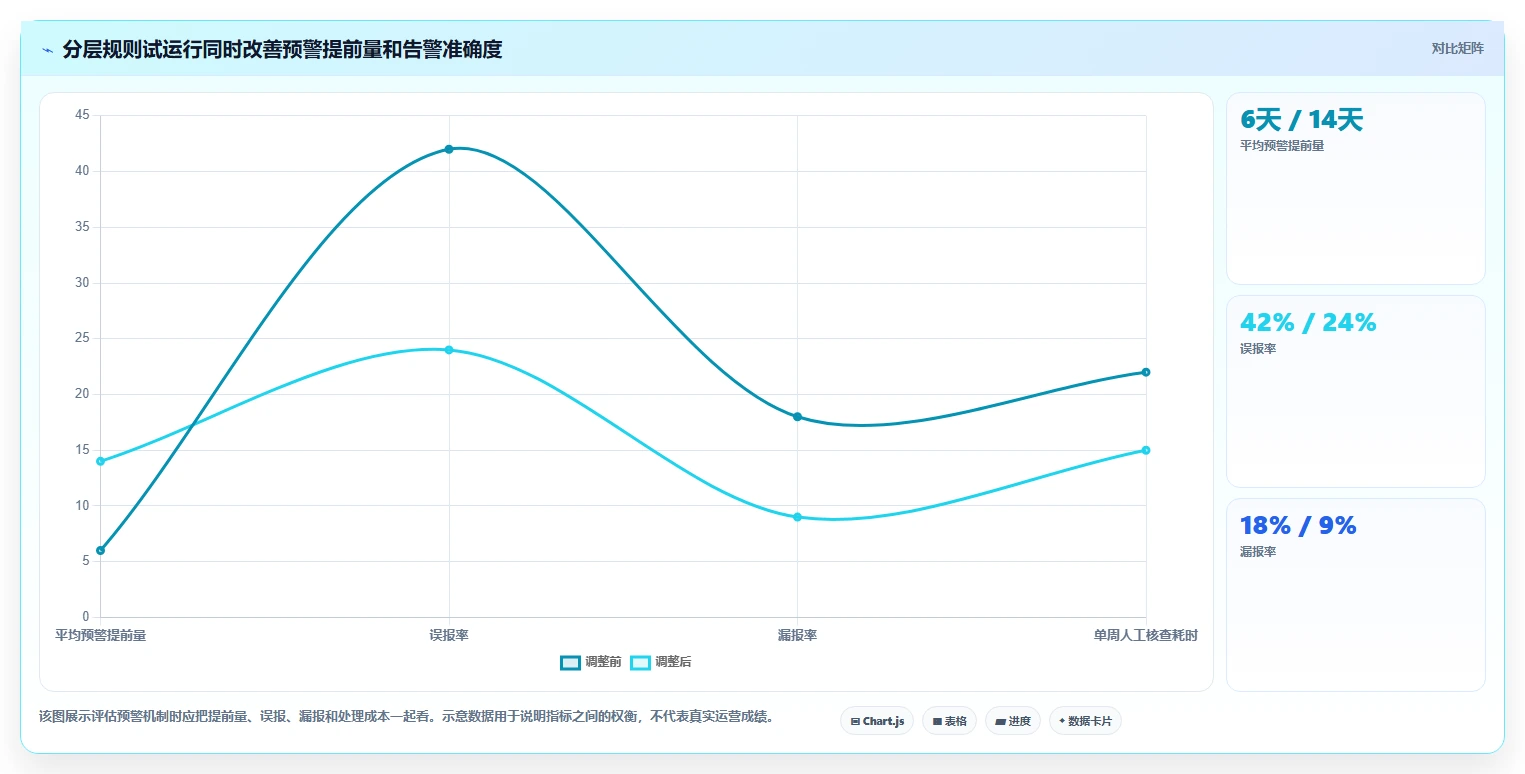Toggle the 调整前 legend entry
Screen dimensions: 1525x774
pyautogui.click(x=591, y=662)
